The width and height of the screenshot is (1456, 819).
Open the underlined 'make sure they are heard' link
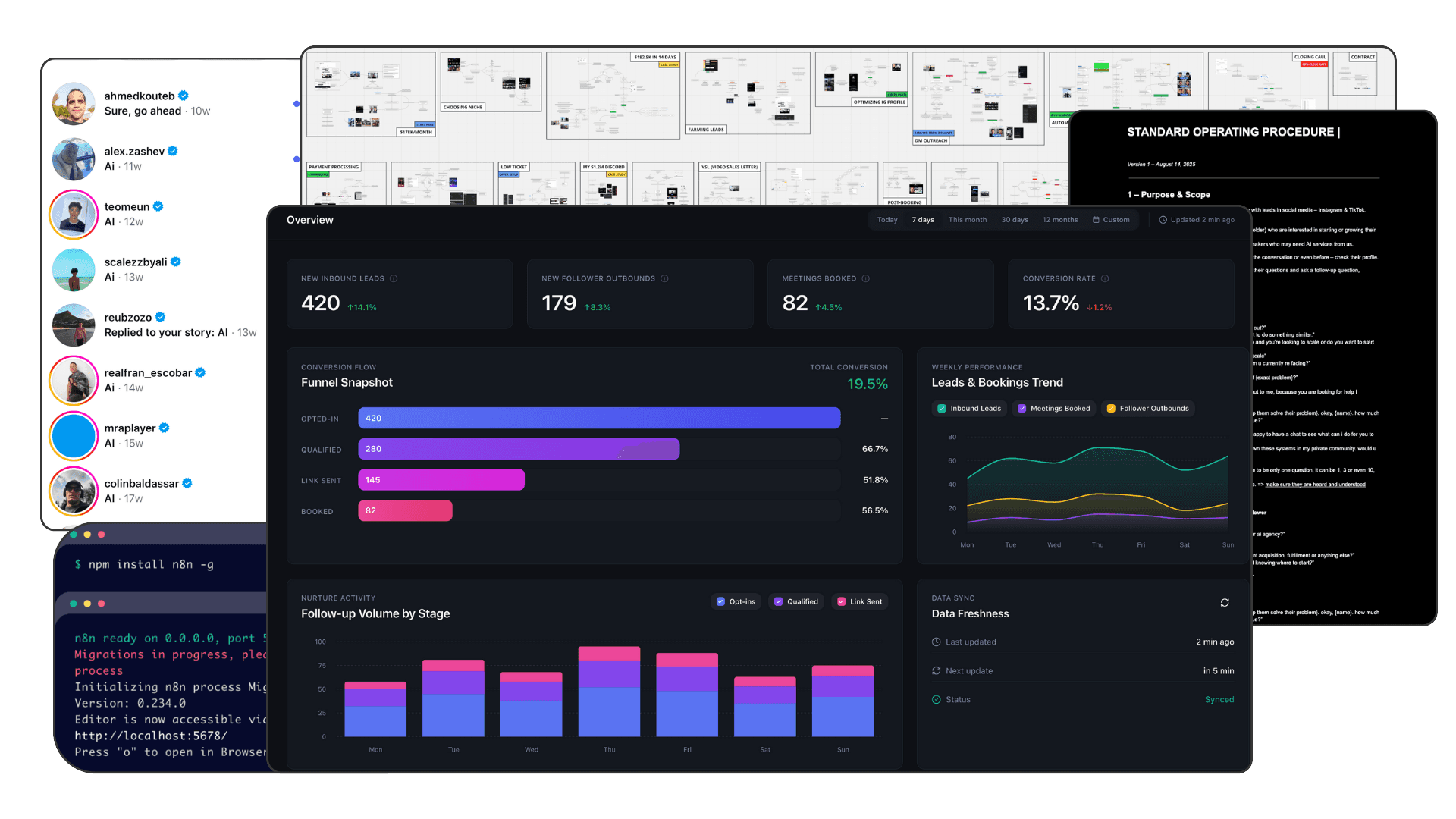[1315, 485]
